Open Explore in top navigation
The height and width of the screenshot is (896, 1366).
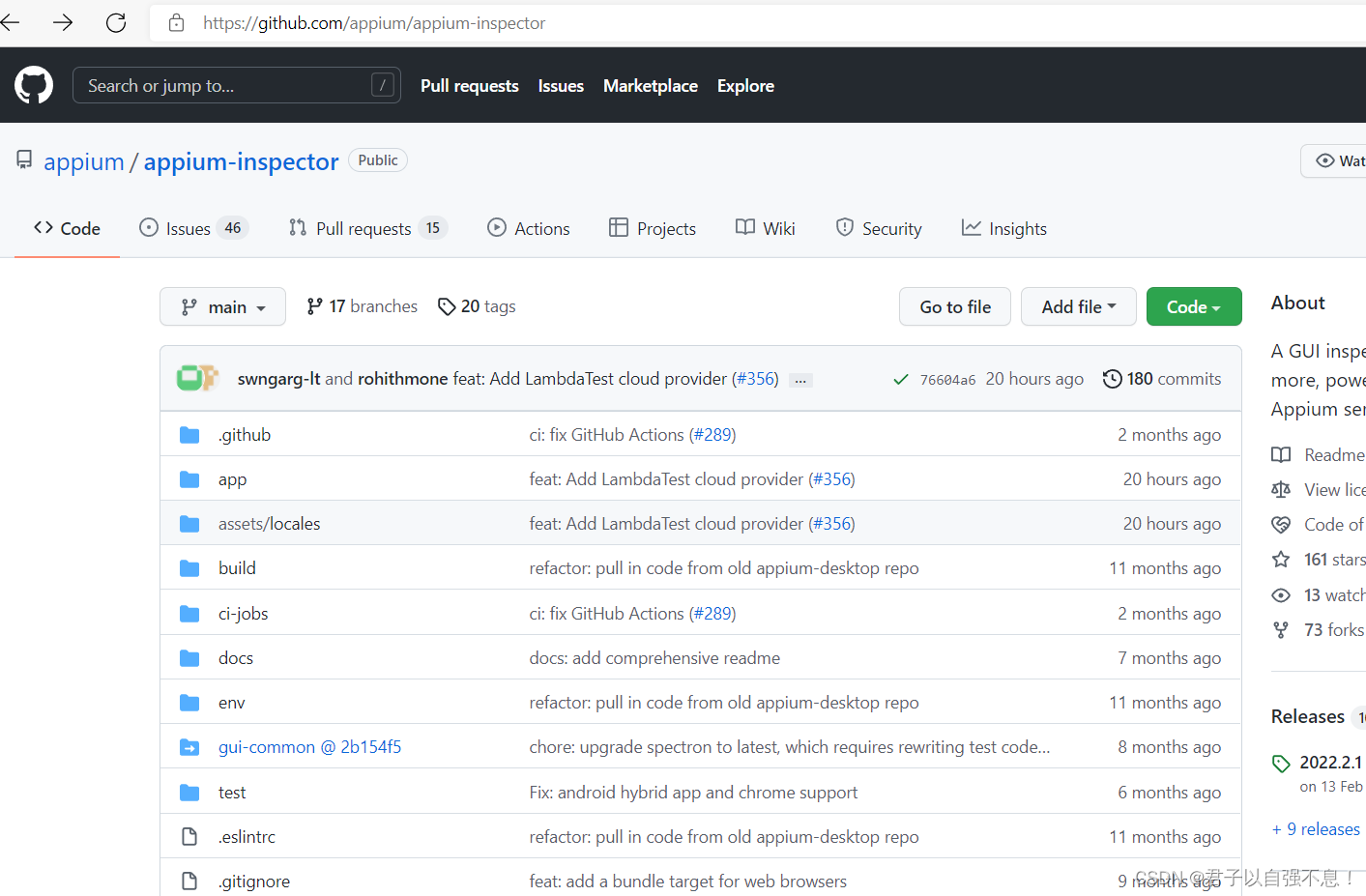pyautogui.click(x=745, y=86)
